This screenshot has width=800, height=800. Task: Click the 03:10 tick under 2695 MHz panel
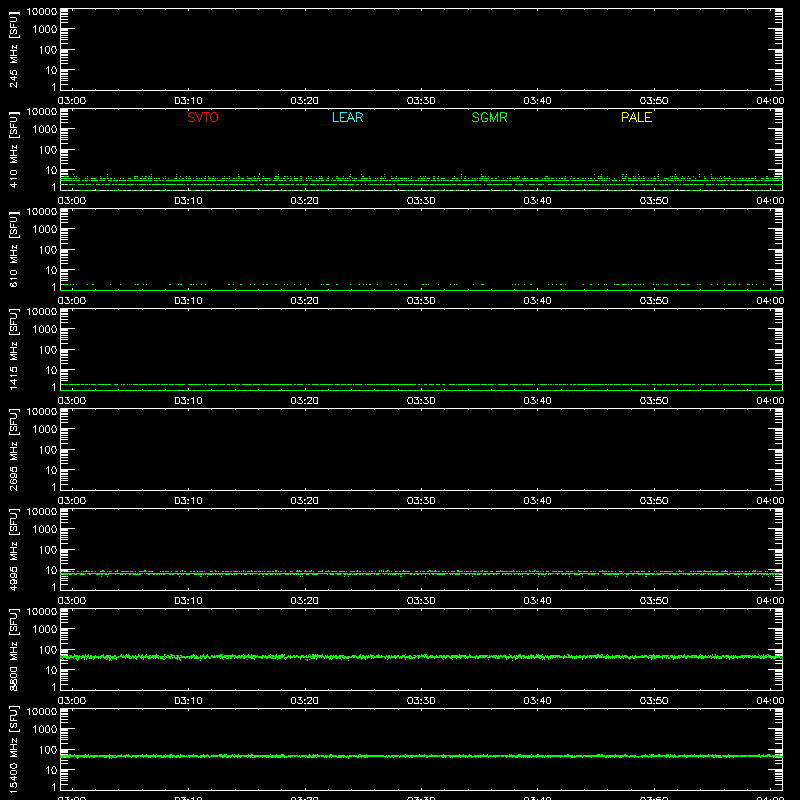tap(188, 501)
